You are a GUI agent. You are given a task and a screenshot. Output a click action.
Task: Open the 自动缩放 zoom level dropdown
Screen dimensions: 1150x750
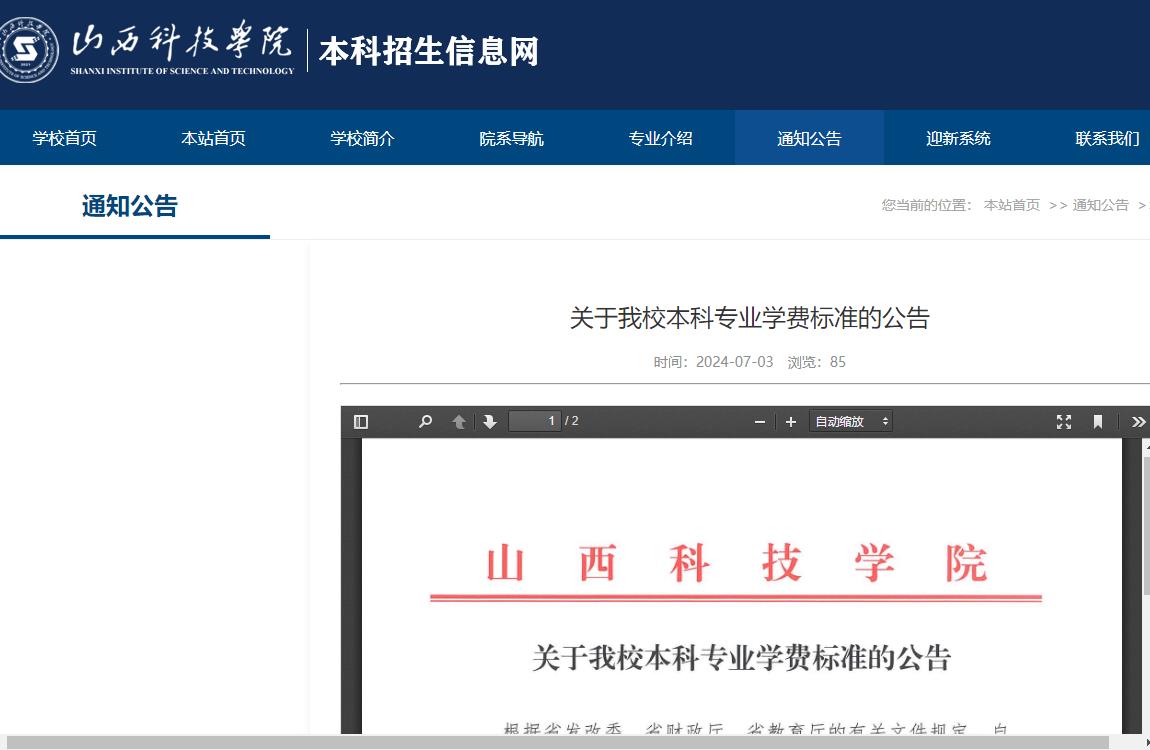pyautogui.click(x=850, y=421)
